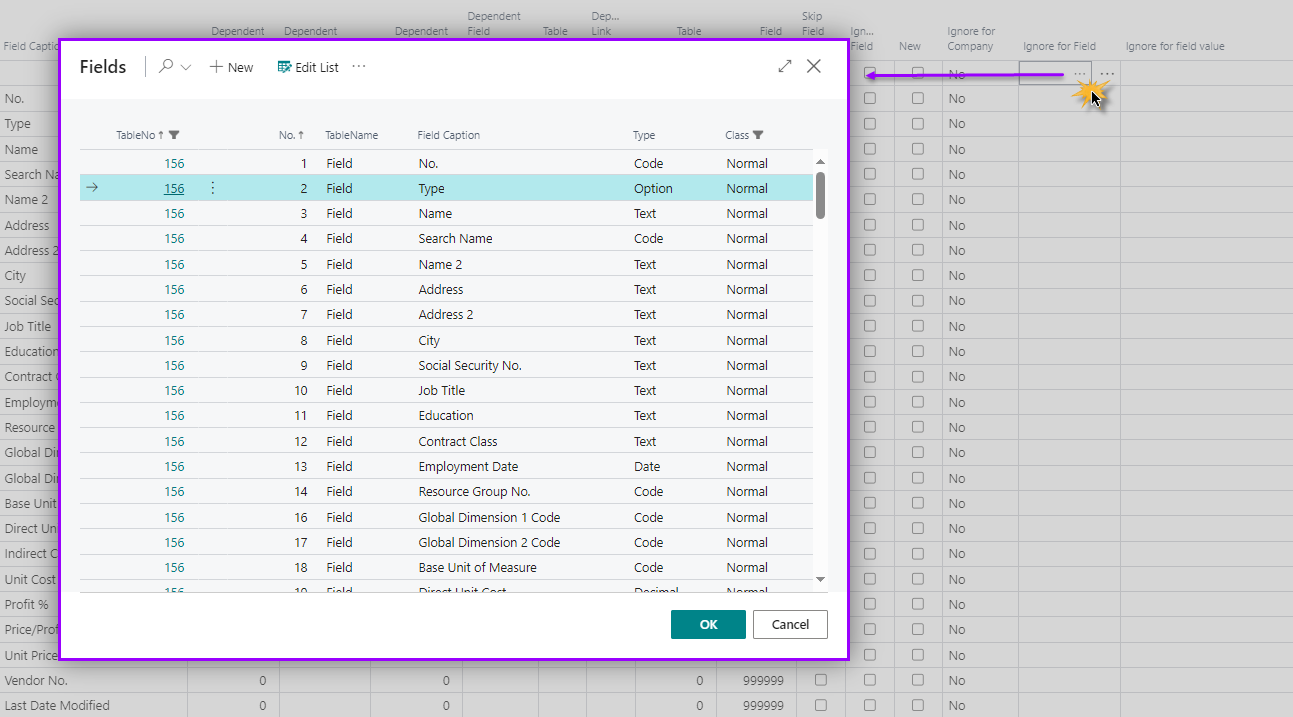The image size is (1293, 717).
Task: Click 'No' in Ignore for Company, Vendor No. row
Action: (x=957, y=680)
